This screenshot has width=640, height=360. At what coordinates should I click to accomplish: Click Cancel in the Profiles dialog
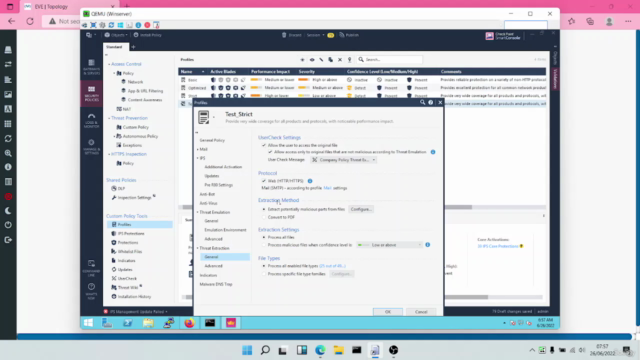(x=421, y=312)
